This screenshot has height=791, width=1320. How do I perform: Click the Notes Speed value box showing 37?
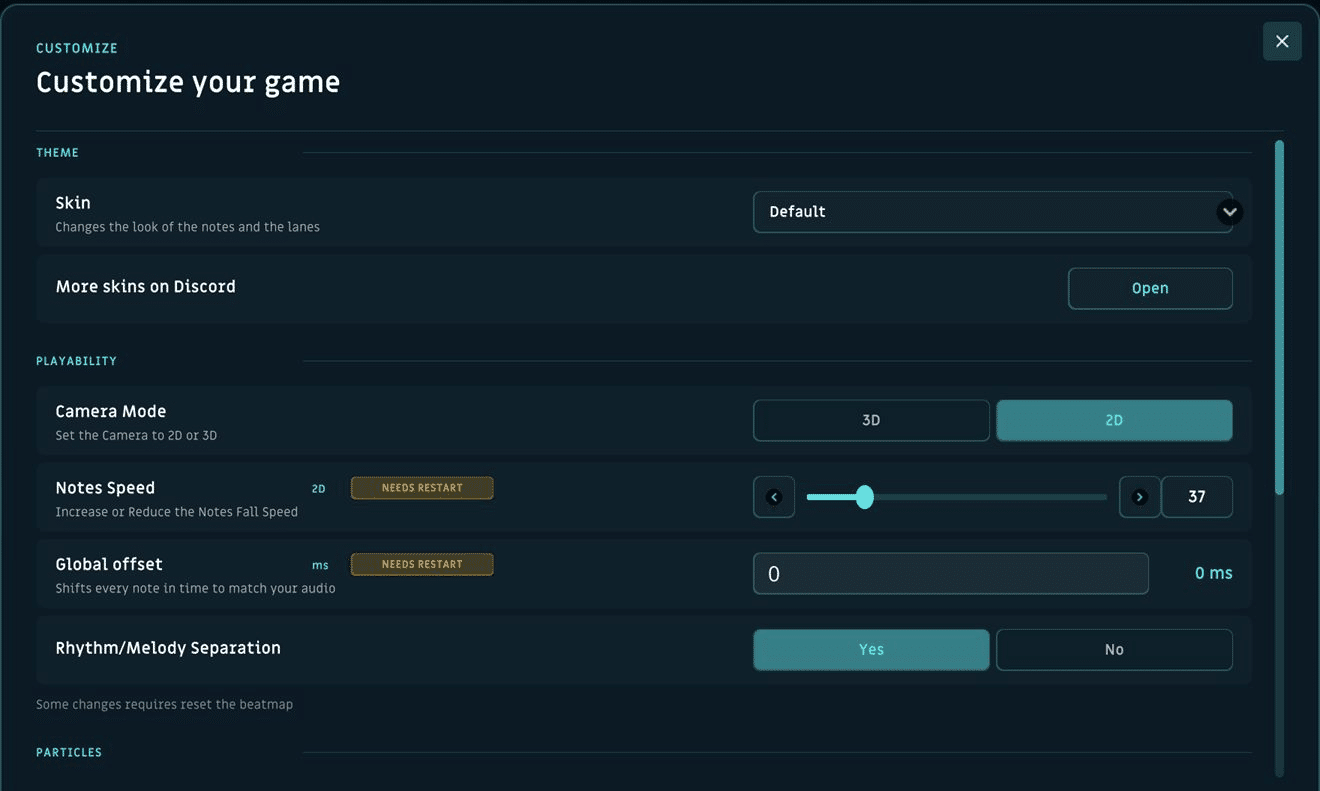(x=1197, y=497)
